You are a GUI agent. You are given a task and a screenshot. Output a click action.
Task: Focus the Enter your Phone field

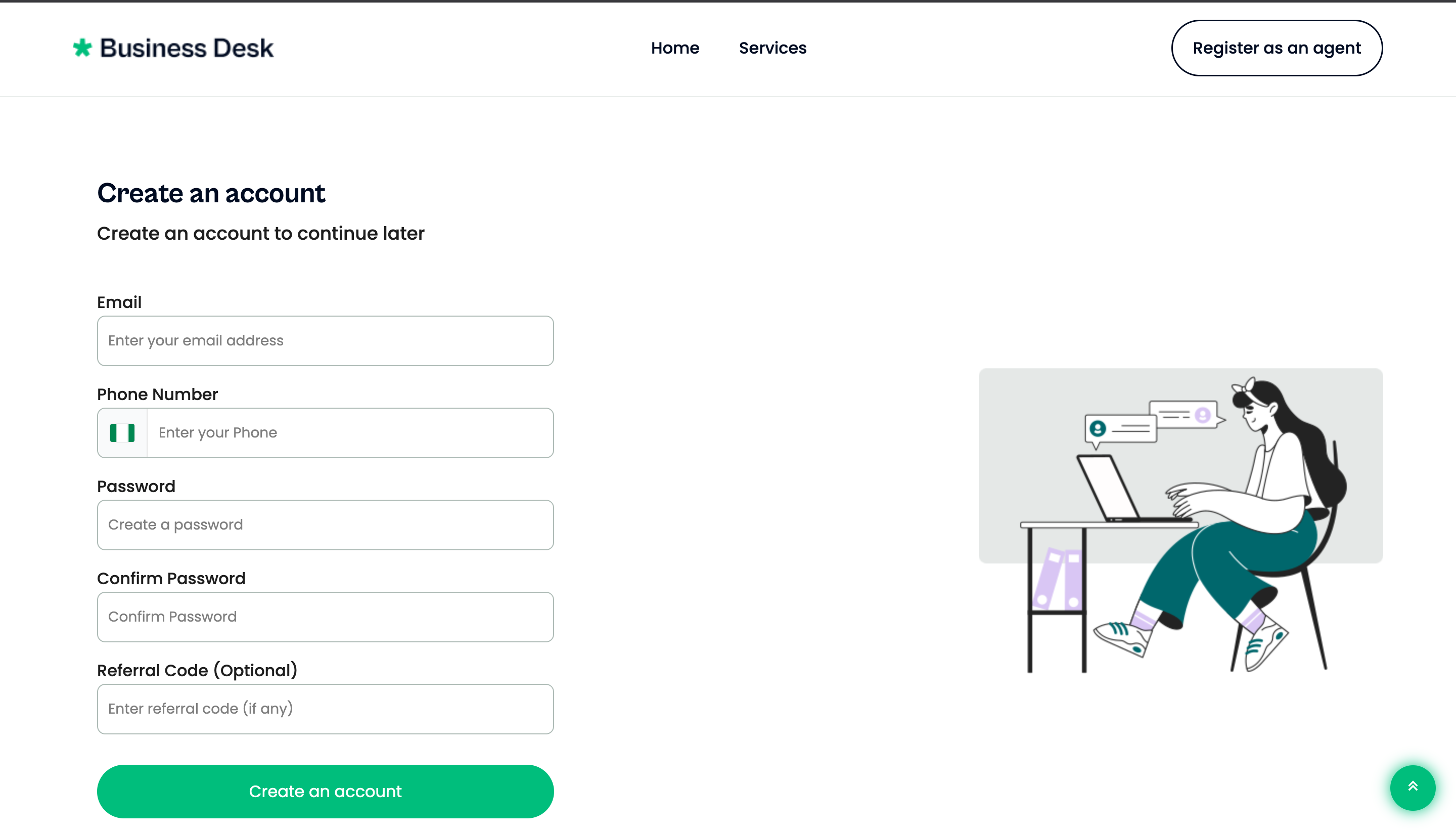click(350, 432)
